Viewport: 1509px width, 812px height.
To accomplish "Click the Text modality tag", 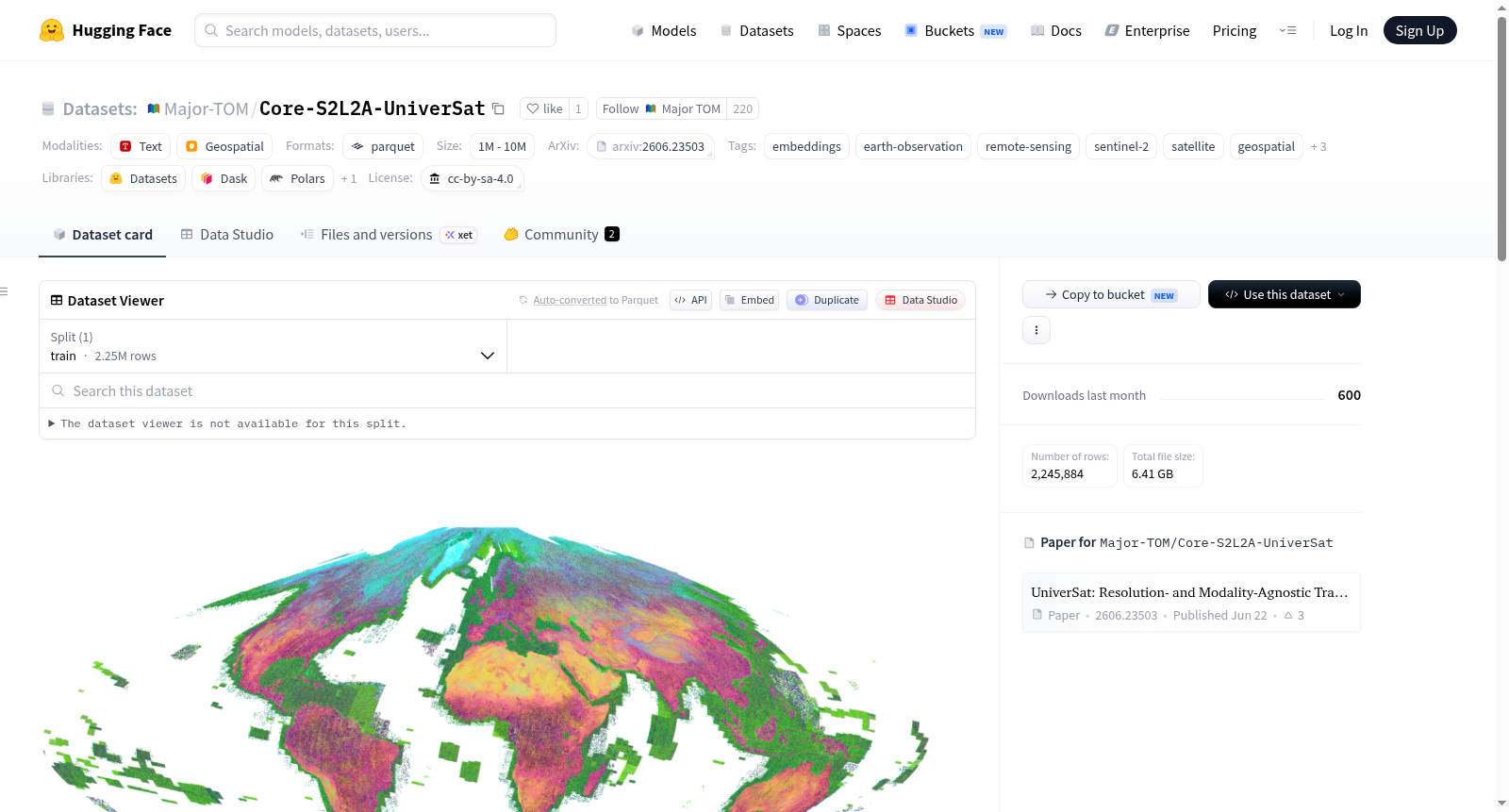I will [x=141, y=147].
